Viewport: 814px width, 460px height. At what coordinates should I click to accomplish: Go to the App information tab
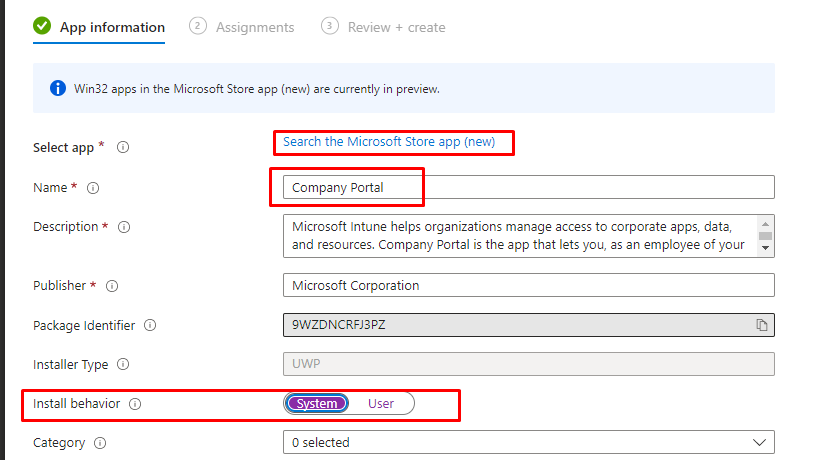[x=99, y=27]
